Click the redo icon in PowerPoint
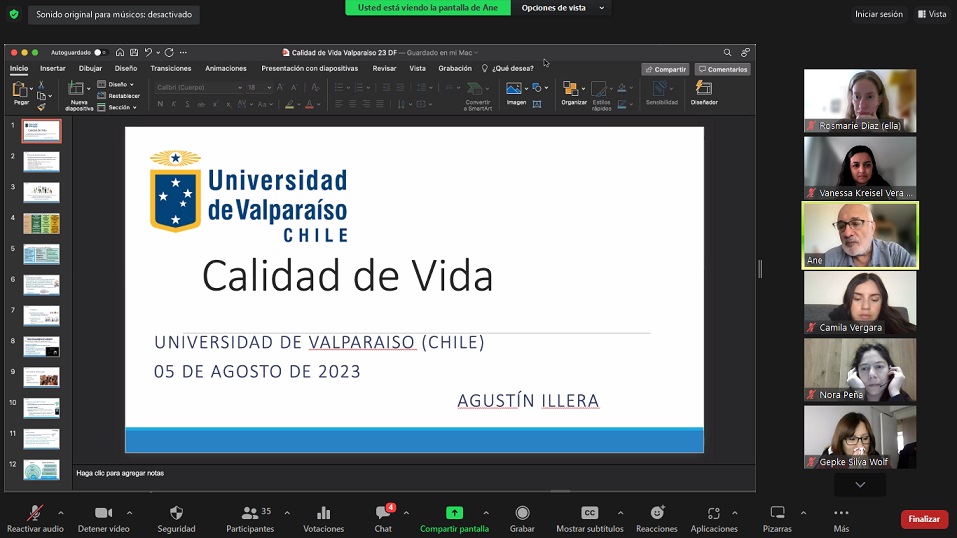 click(169, 53)
